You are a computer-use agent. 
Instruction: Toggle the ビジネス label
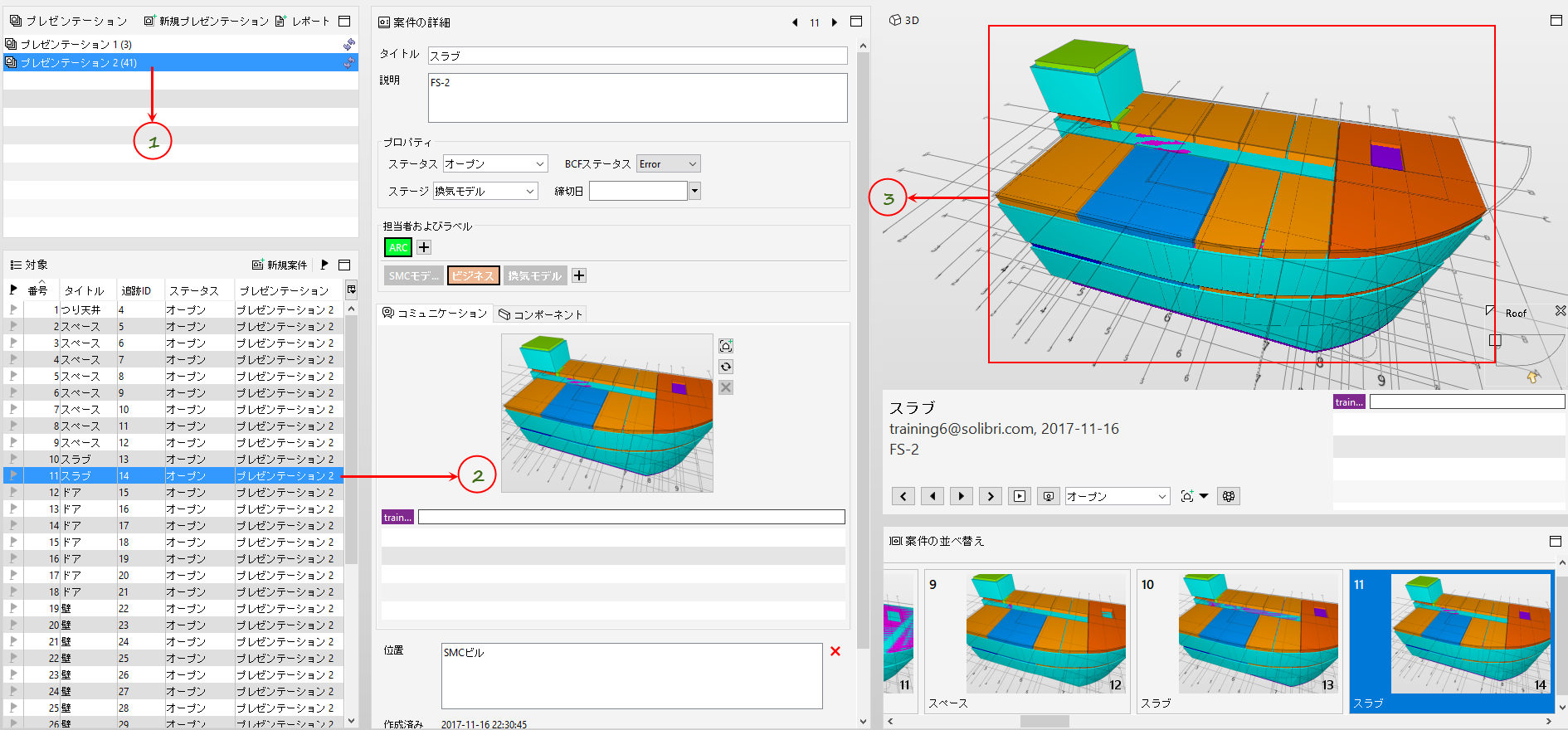click(473, 275)
